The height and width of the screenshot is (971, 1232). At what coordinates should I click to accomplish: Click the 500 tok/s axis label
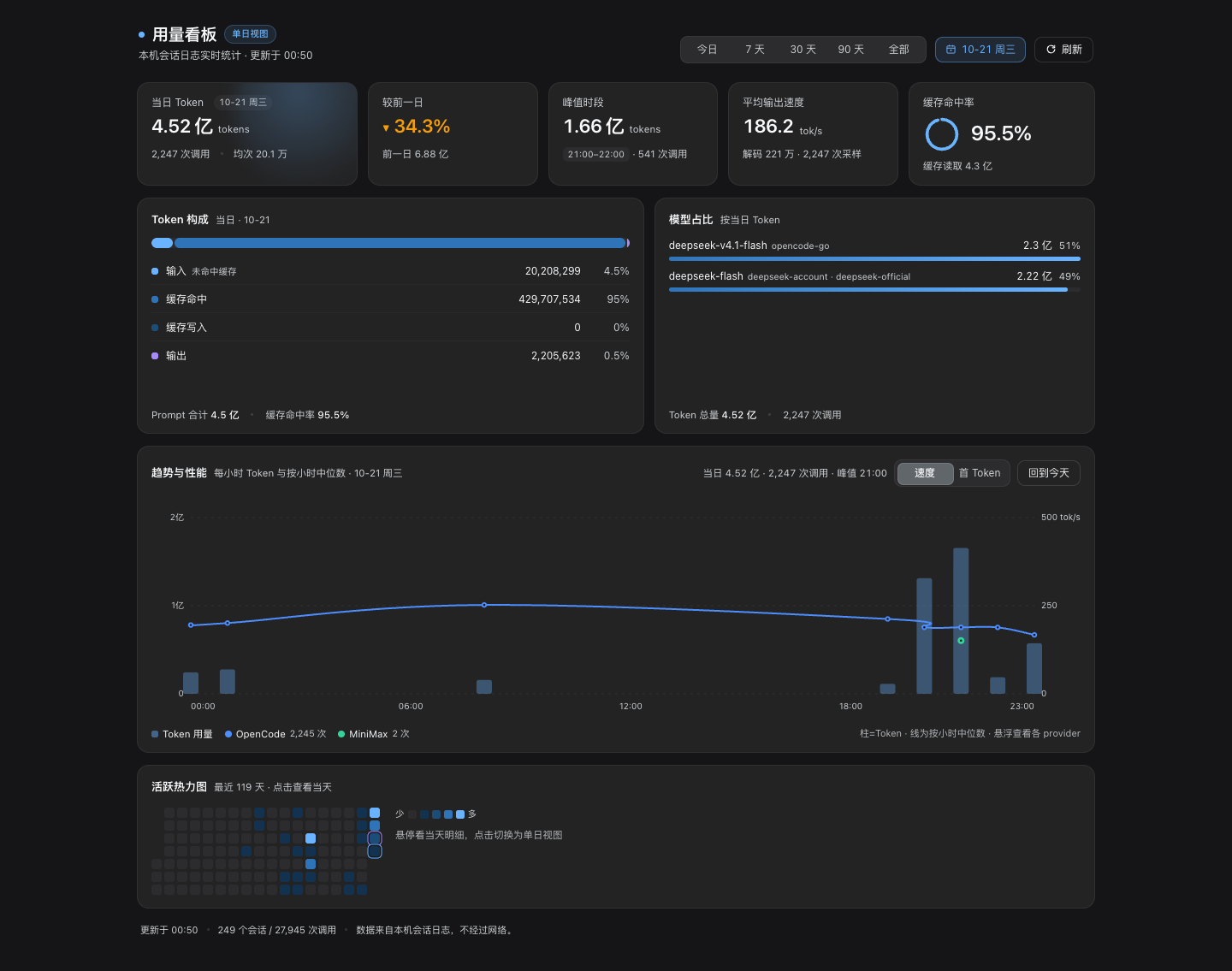click(1061, 518)
